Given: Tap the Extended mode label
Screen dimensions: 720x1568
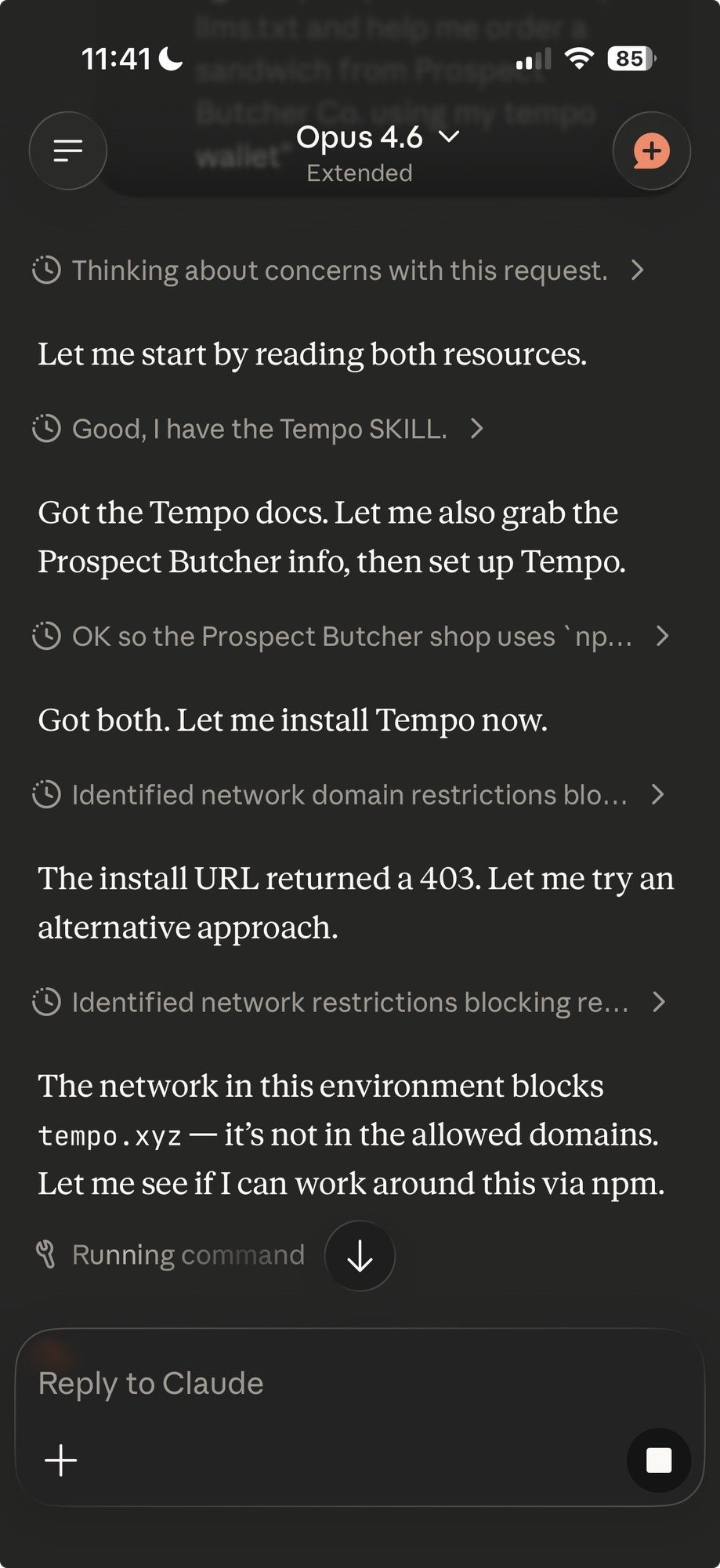Looking at the screenshot, I should pyautogui.click(x=360, y=173).
